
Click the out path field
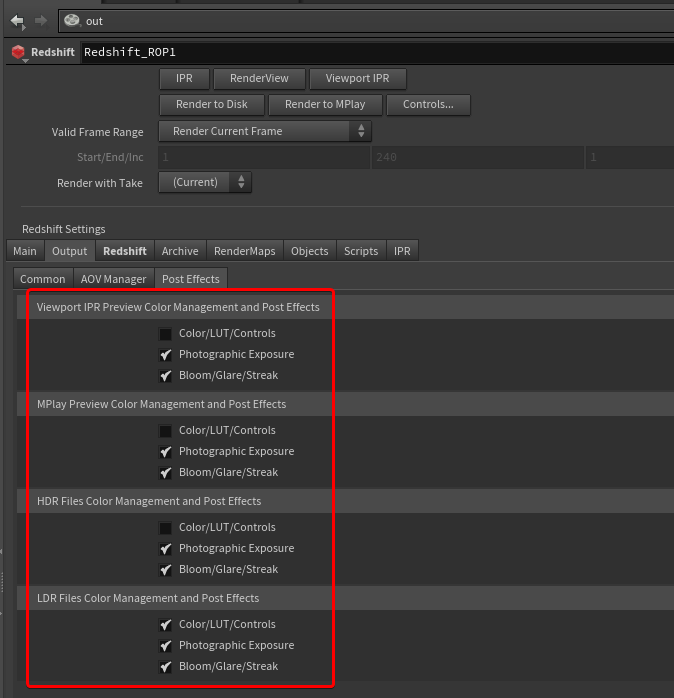point(366,21)
